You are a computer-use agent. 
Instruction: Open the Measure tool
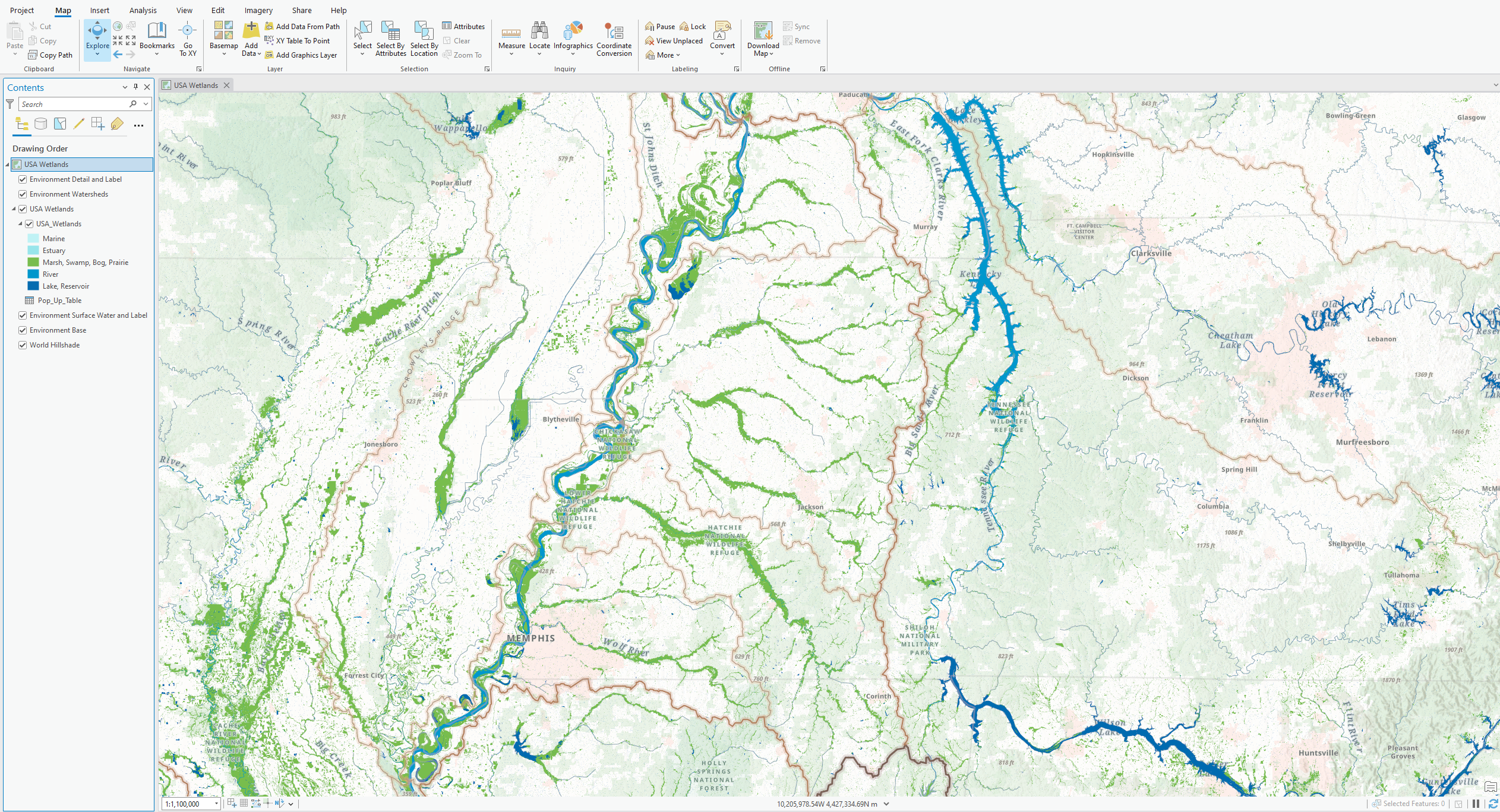click(x=511, y=34)
